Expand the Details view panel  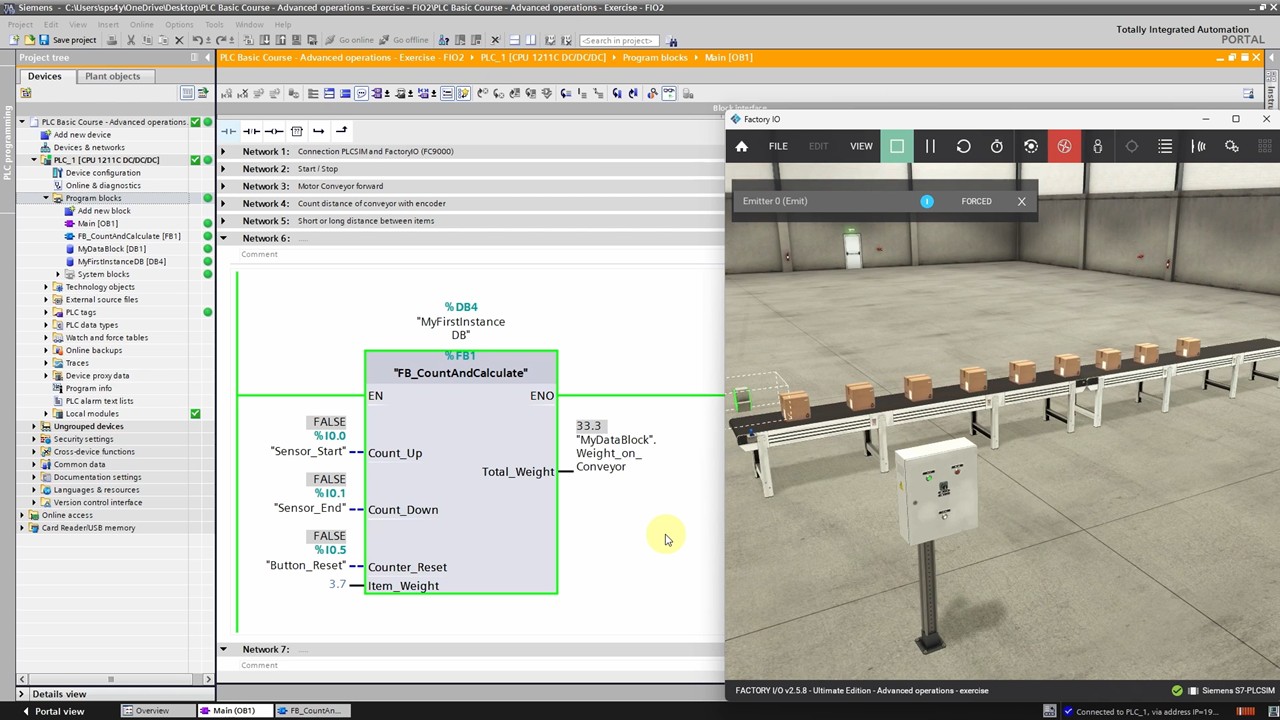pos(21,694)
